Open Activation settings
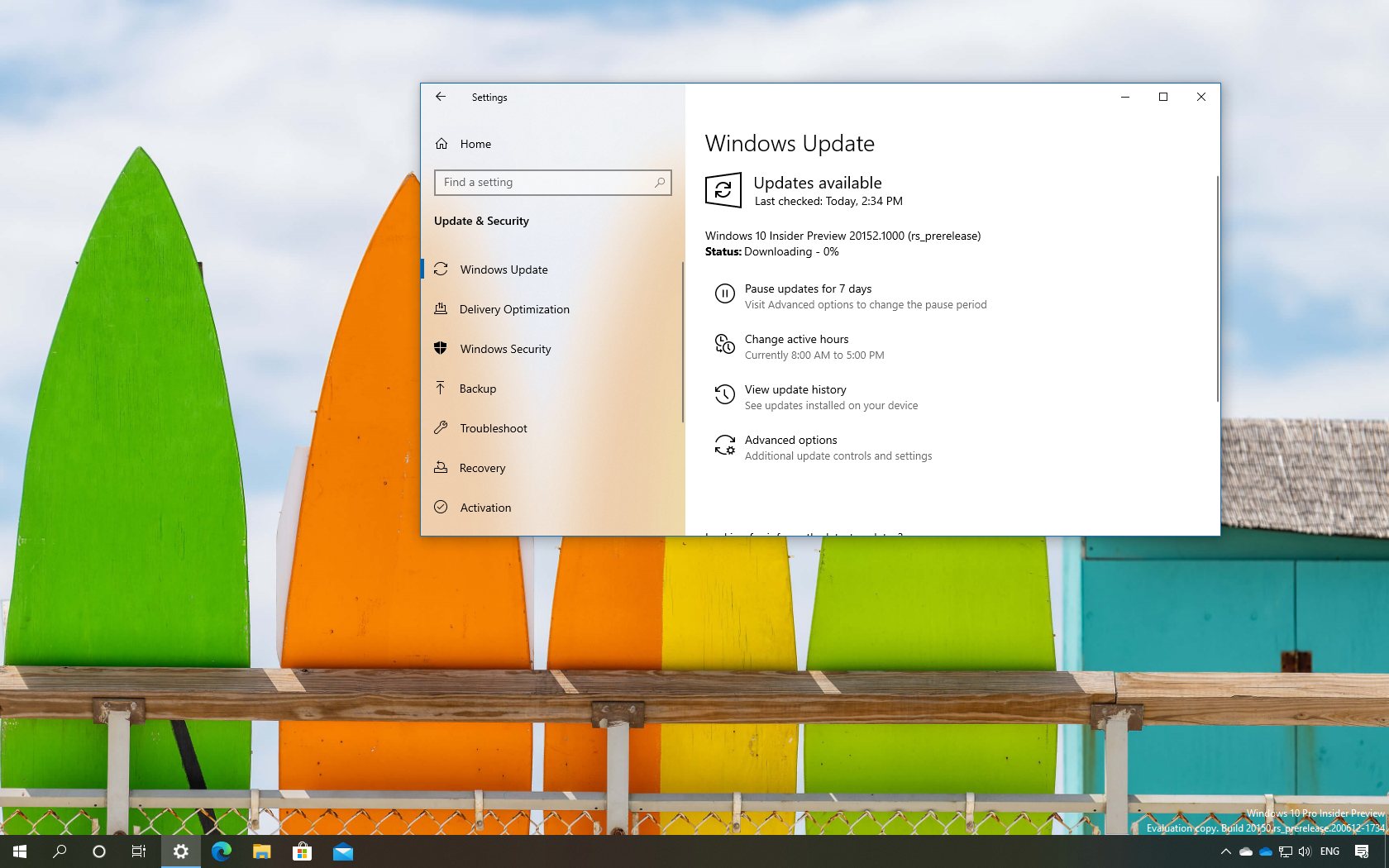The height and width of the screenshot is (868, 1389). pyautogui.click(x=485, y=508)
